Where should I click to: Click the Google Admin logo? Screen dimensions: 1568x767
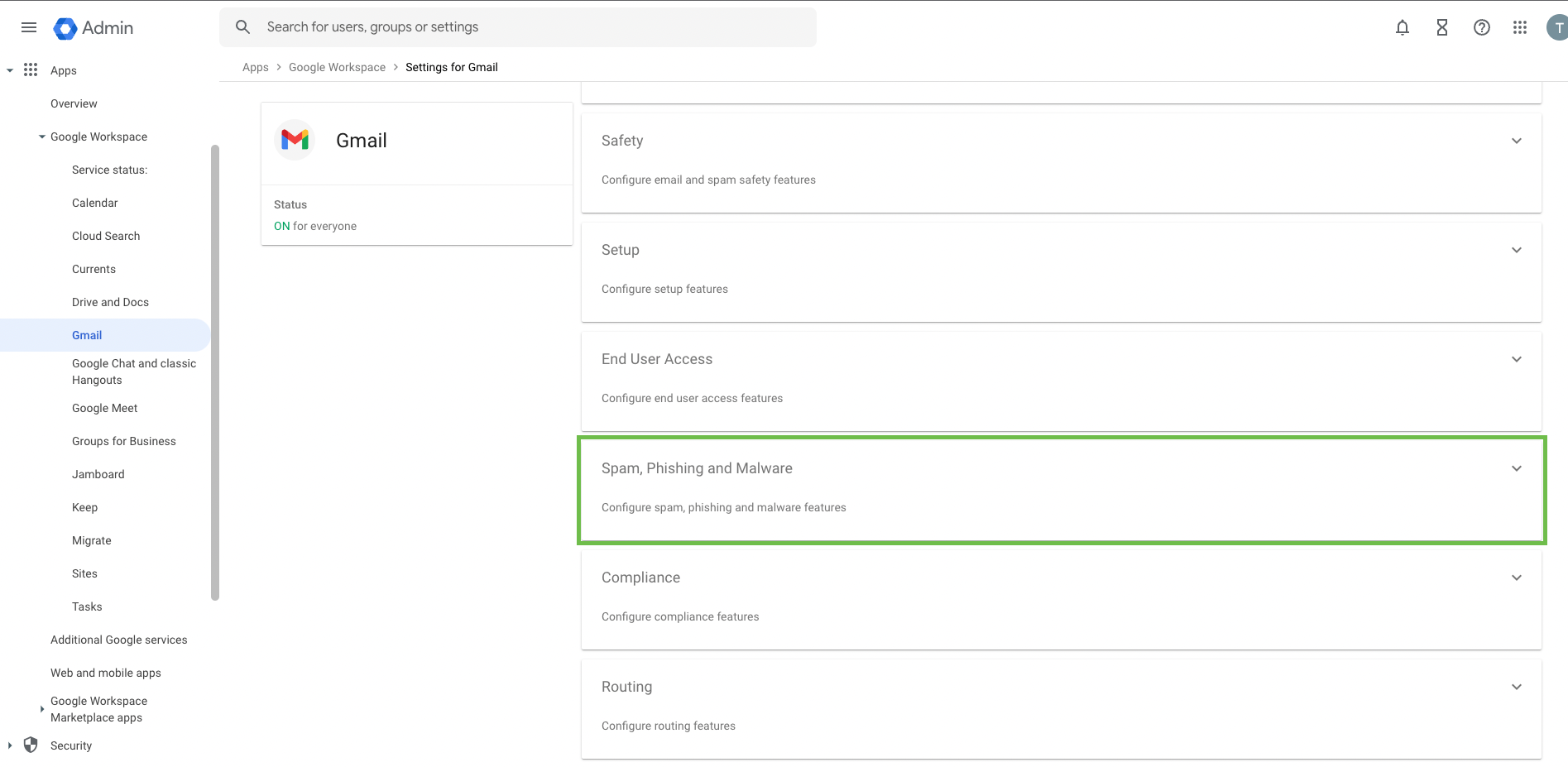(x=93, y=28)
